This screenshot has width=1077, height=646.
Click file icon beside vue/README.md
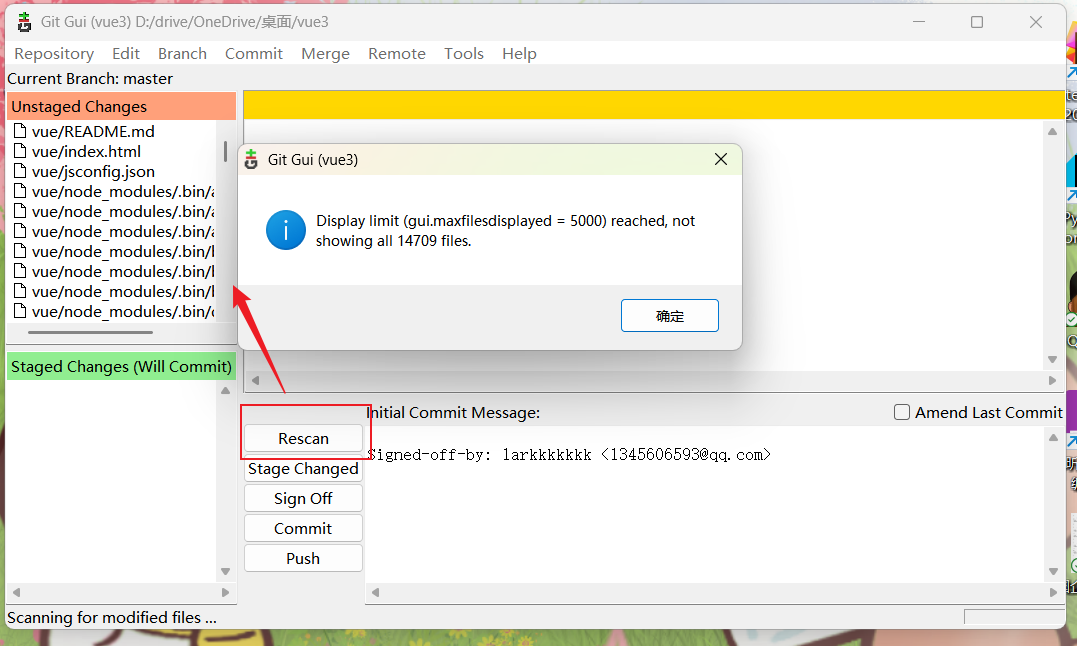(20, 130)
